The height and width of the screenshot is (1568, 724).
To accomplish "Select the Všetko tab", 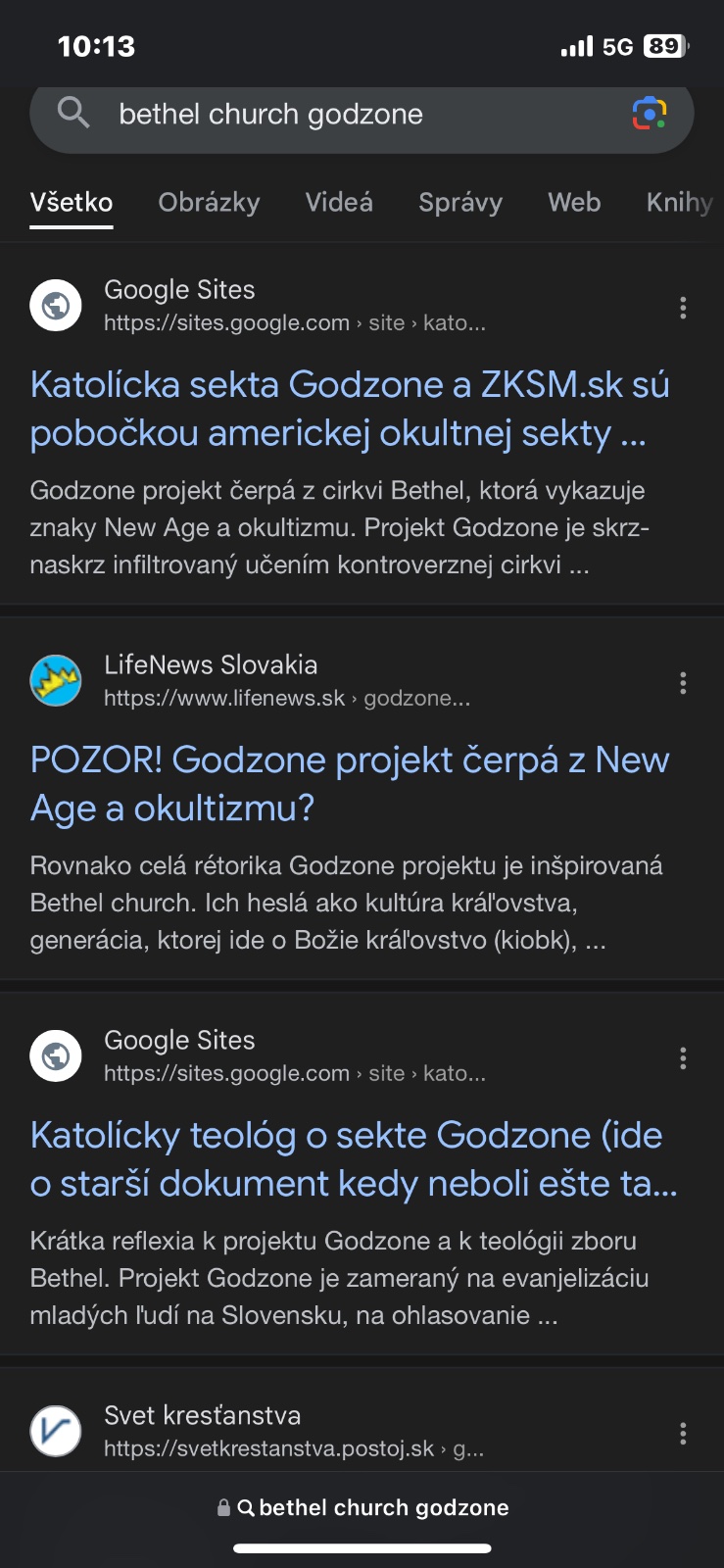I will coord(72,203).
